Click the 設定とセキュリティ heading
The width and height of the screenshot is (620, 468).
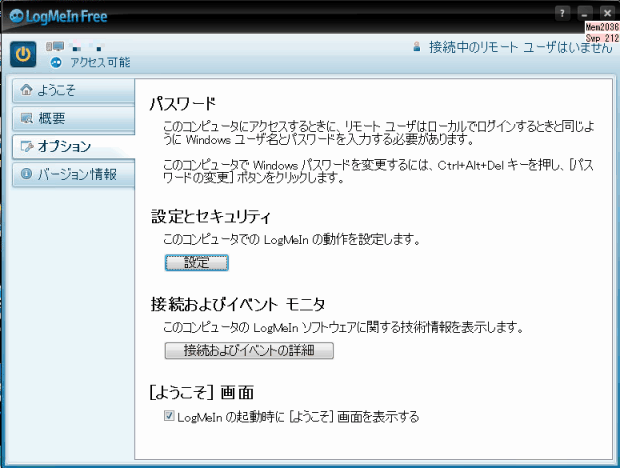tap(211, 217)
